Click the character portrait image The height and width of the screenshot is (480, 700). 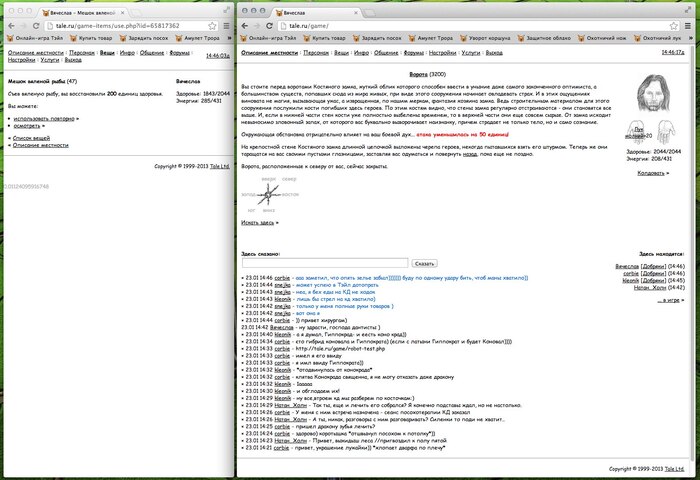653,93
